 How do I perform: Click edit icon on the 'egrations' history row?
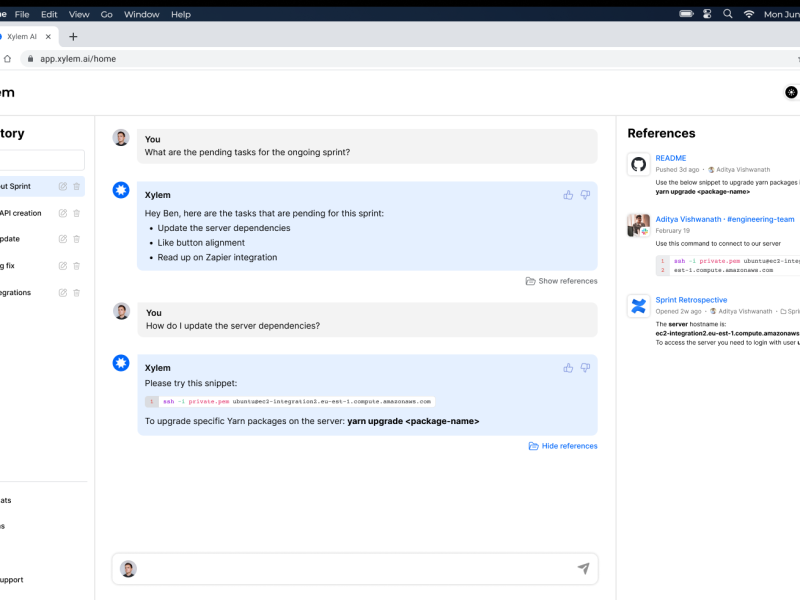click(63, 293)
